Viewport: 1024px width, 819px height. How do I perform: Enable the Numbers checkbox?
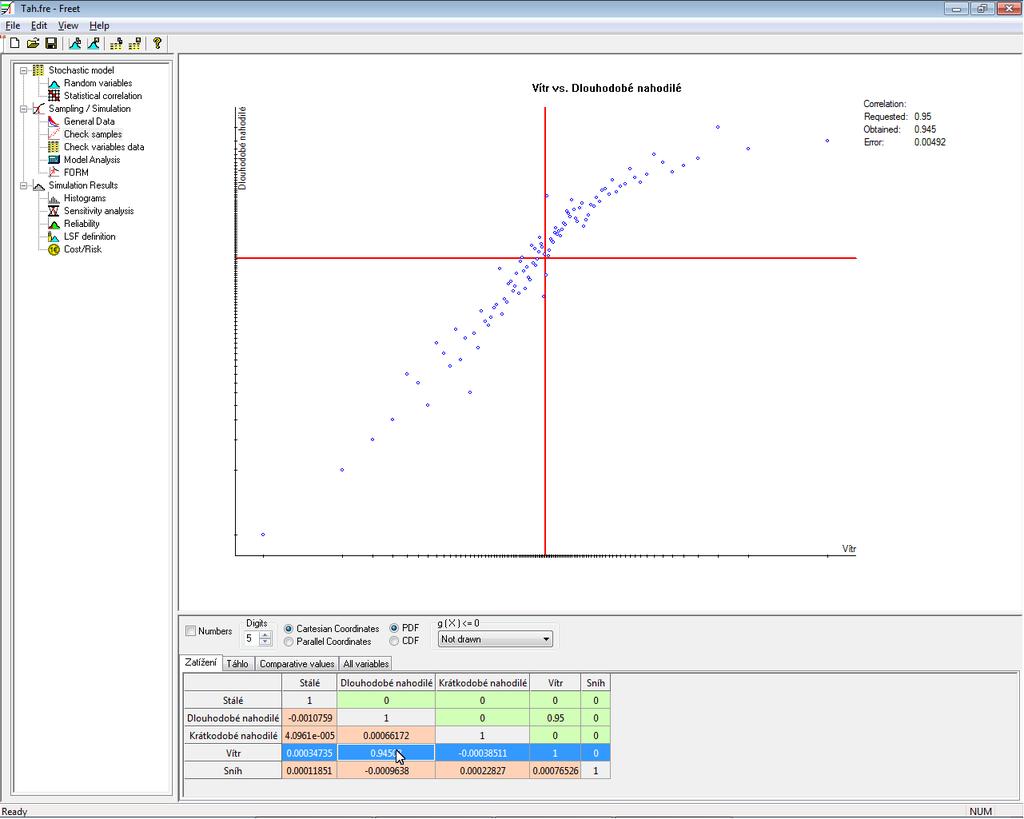(191, 631)
